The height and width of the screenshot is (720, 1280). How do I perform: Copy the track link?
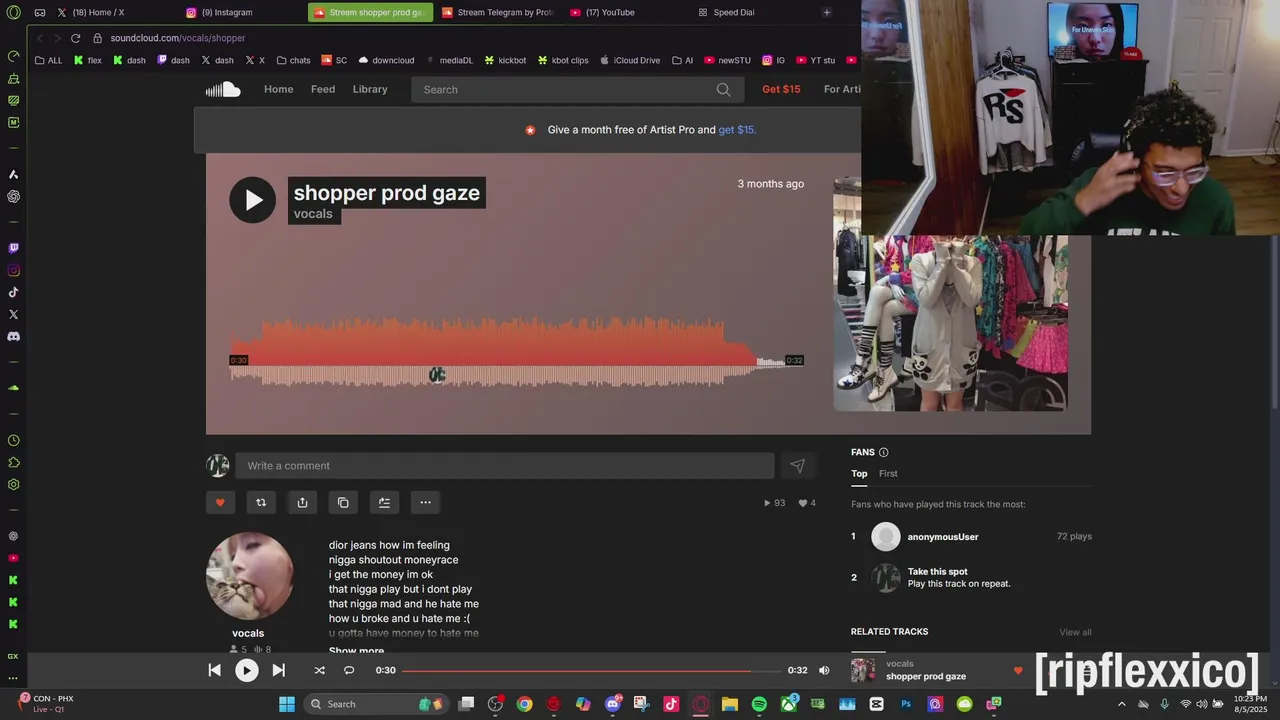[x=343, y=502]
